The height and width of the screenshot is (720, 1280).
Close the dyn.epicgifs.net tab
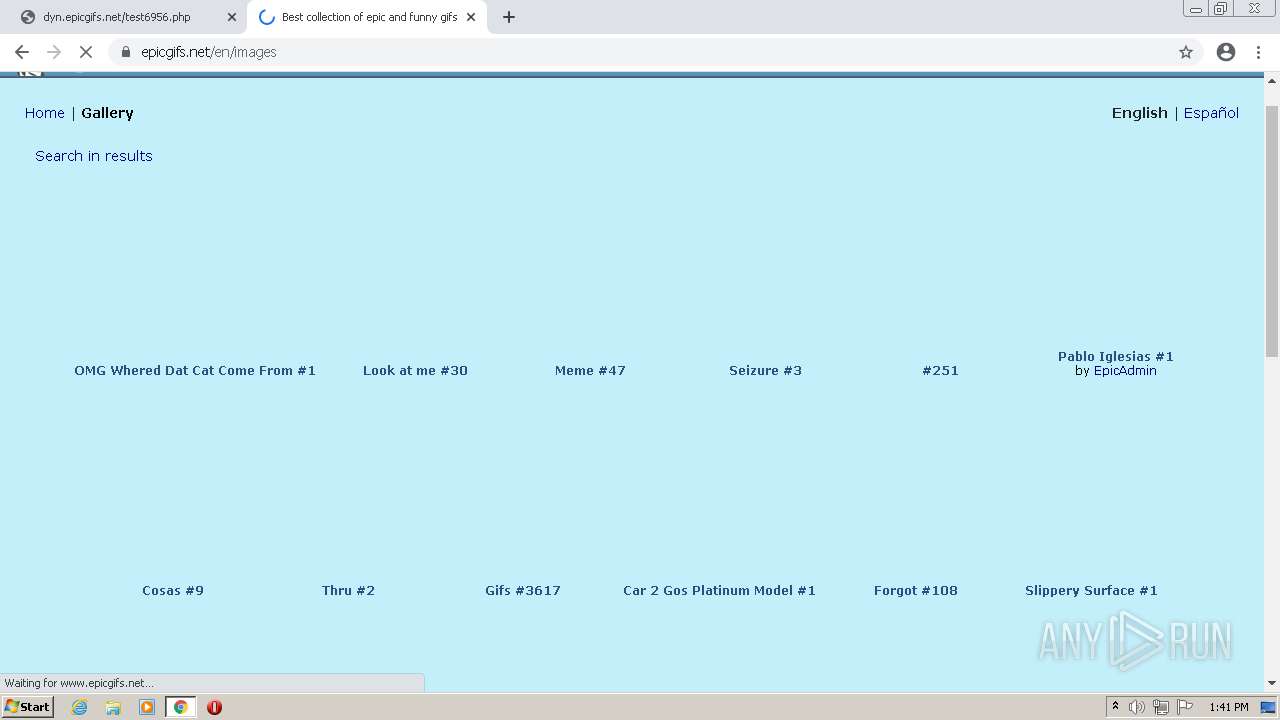coord(232,17)
